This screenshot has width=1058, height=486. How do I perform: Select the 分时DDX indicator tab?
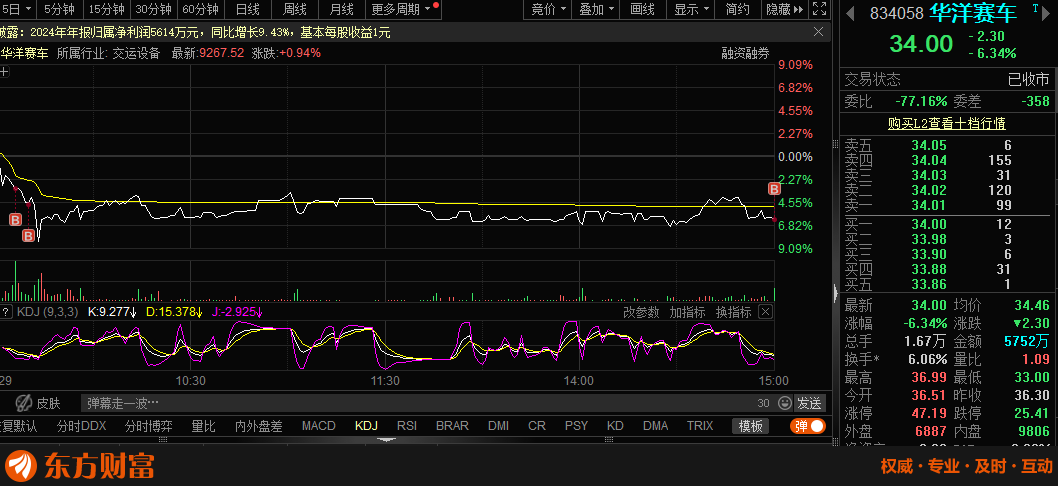pos(82,426)
